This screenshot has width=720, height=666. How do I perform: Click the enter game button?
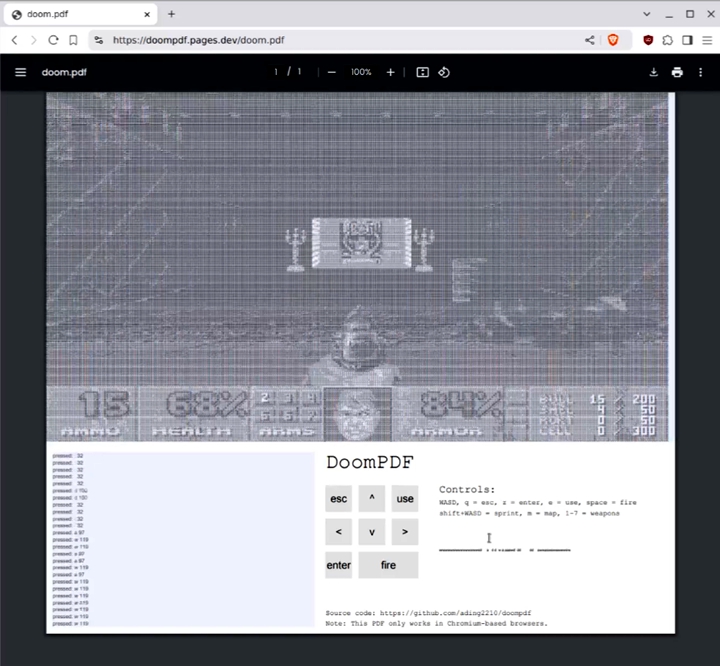tap(338, 565)
